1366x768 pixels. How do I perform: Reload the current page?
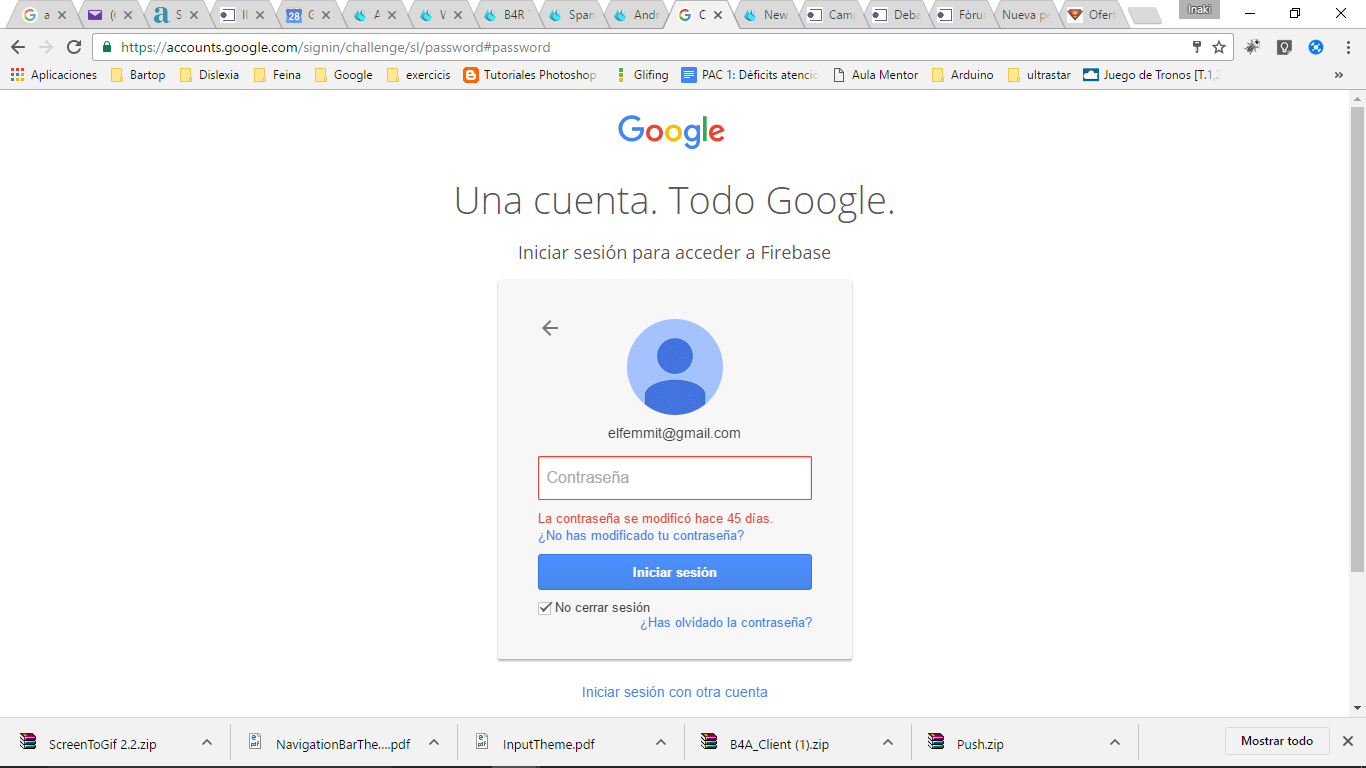pyautogui.click(x=74, y=47)
